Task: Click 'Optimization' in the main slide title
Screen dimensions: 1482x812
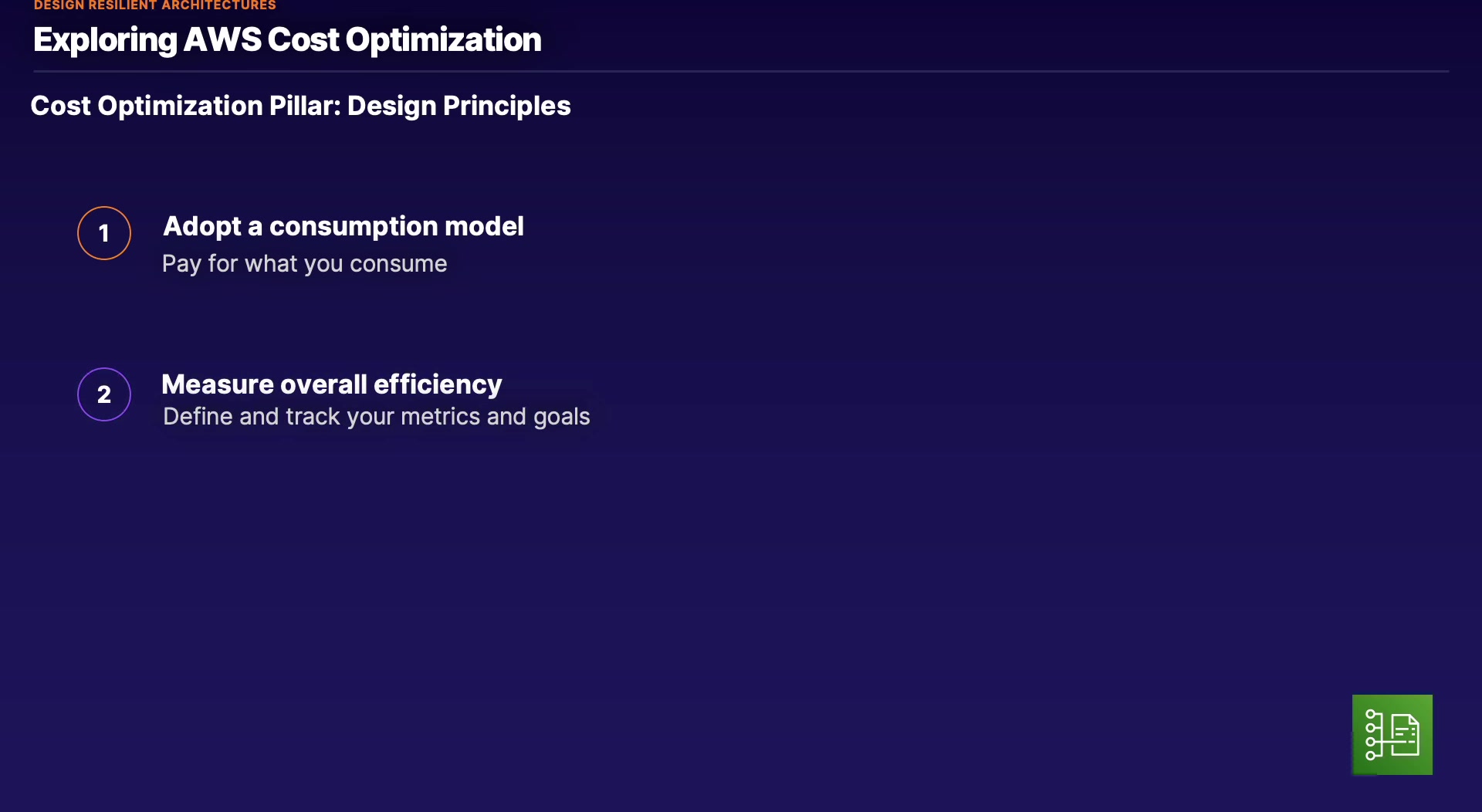Action: click(x=443, y=40)
